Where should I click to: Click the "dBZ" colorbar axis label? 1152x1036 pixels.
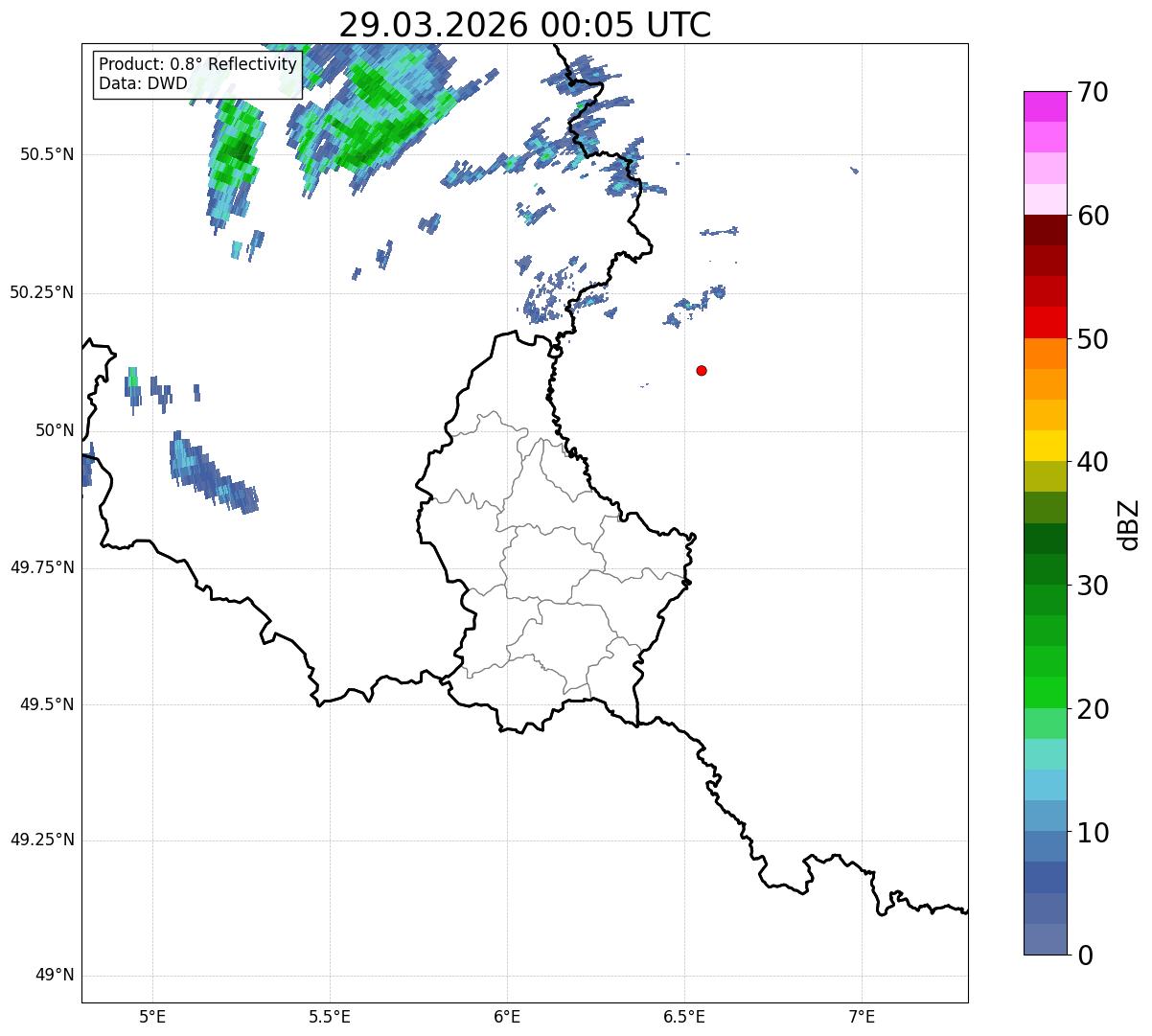(1130, 524)
